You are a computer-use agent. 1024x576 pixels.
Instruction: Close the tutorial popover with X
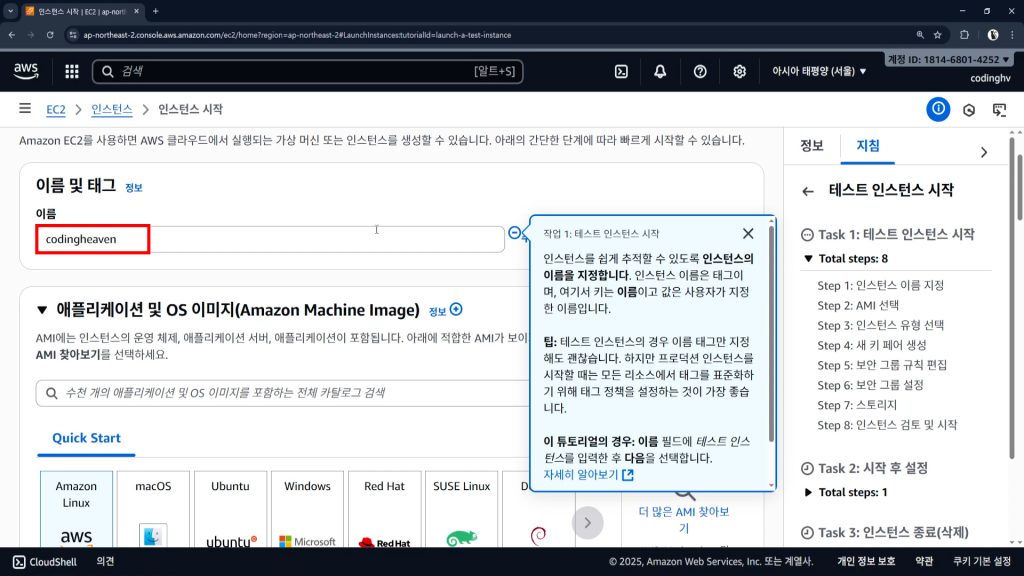[x=748, y=233]
